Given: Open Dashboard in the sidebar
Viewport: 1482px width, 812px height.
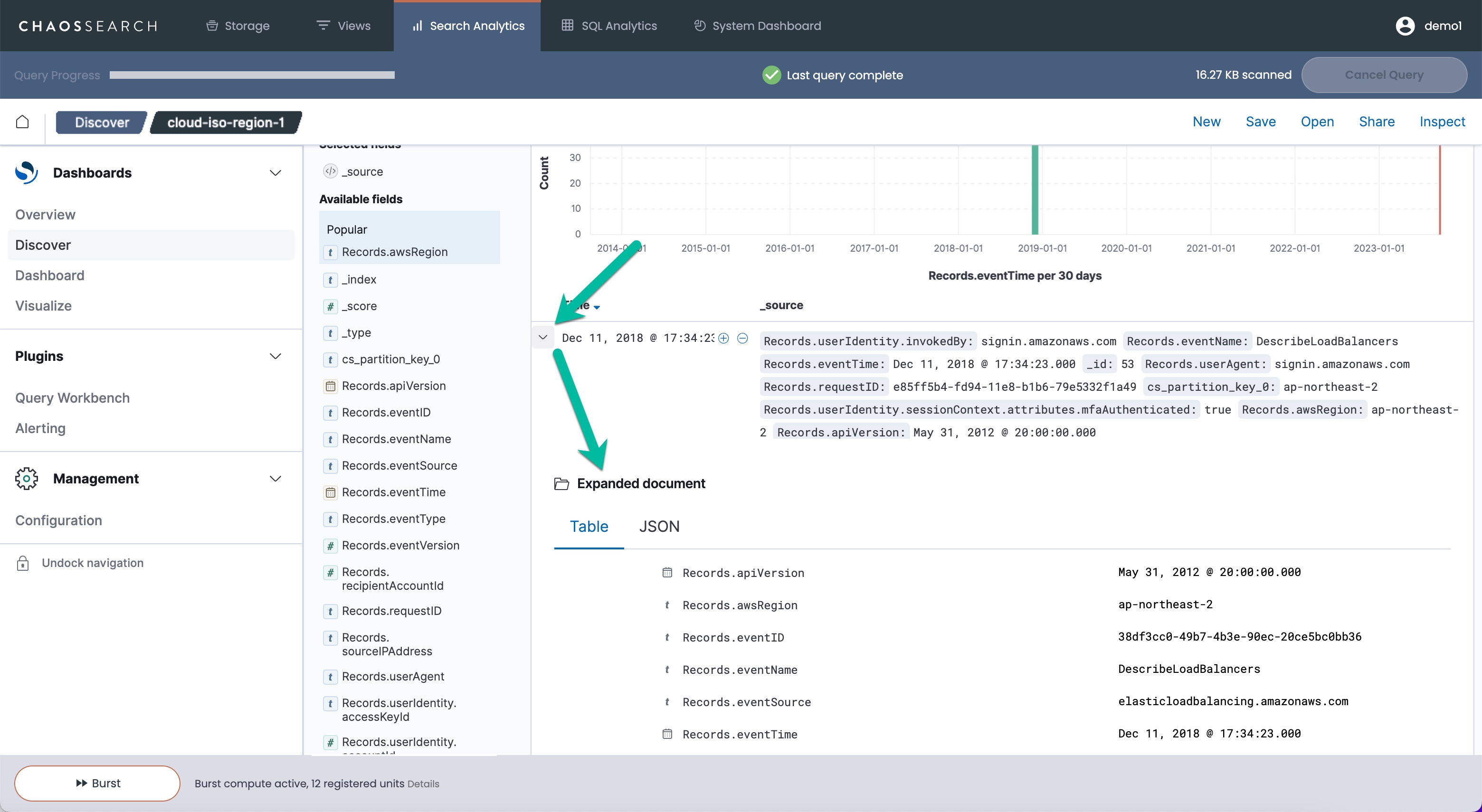Looking at the screenshot, I should click(x=49, y=275).
